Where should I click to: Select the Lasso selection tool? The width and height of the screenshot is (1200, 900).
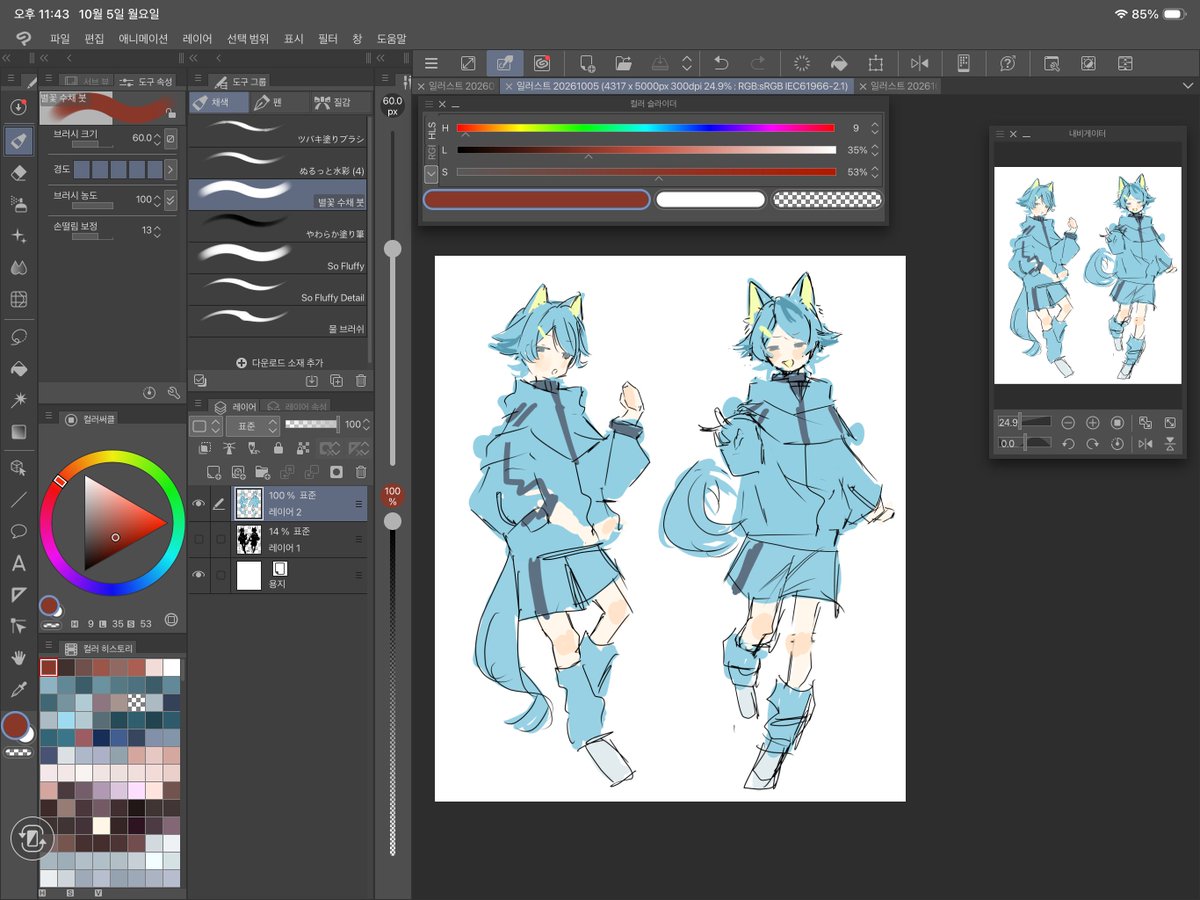[18, 336]
